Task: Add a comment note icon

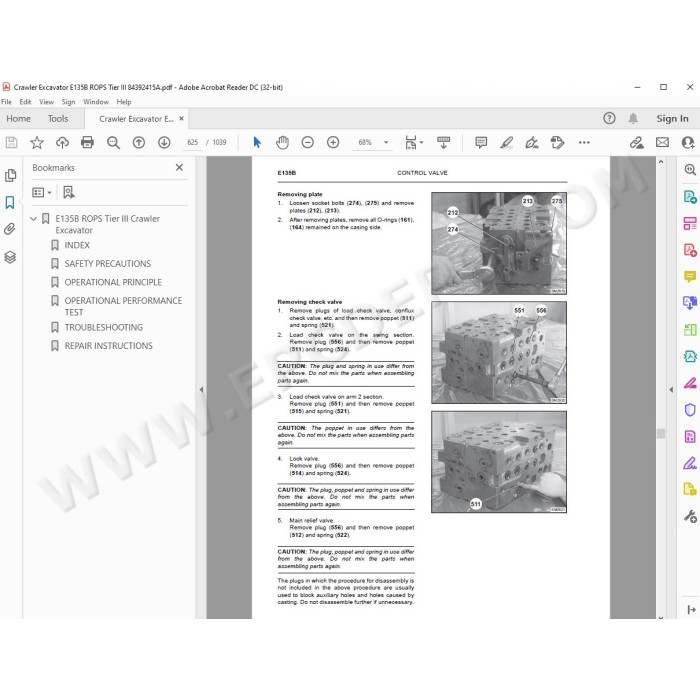Action: (x=481, y=142)
